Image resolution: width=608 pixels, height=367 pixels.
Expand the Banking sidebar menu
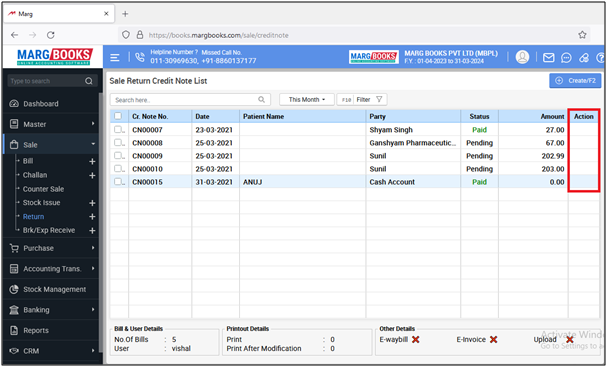click(x=51, y=310)
